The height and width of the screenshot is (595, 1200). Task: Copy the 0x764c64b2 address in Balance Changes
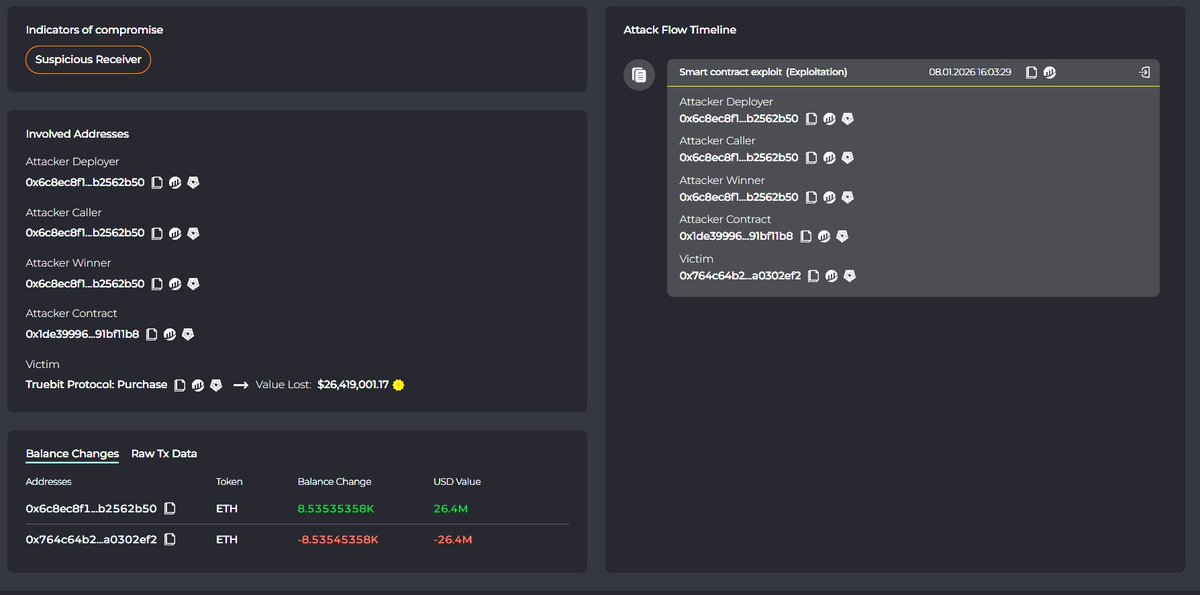pyautogui.click(x=170, y=540)
